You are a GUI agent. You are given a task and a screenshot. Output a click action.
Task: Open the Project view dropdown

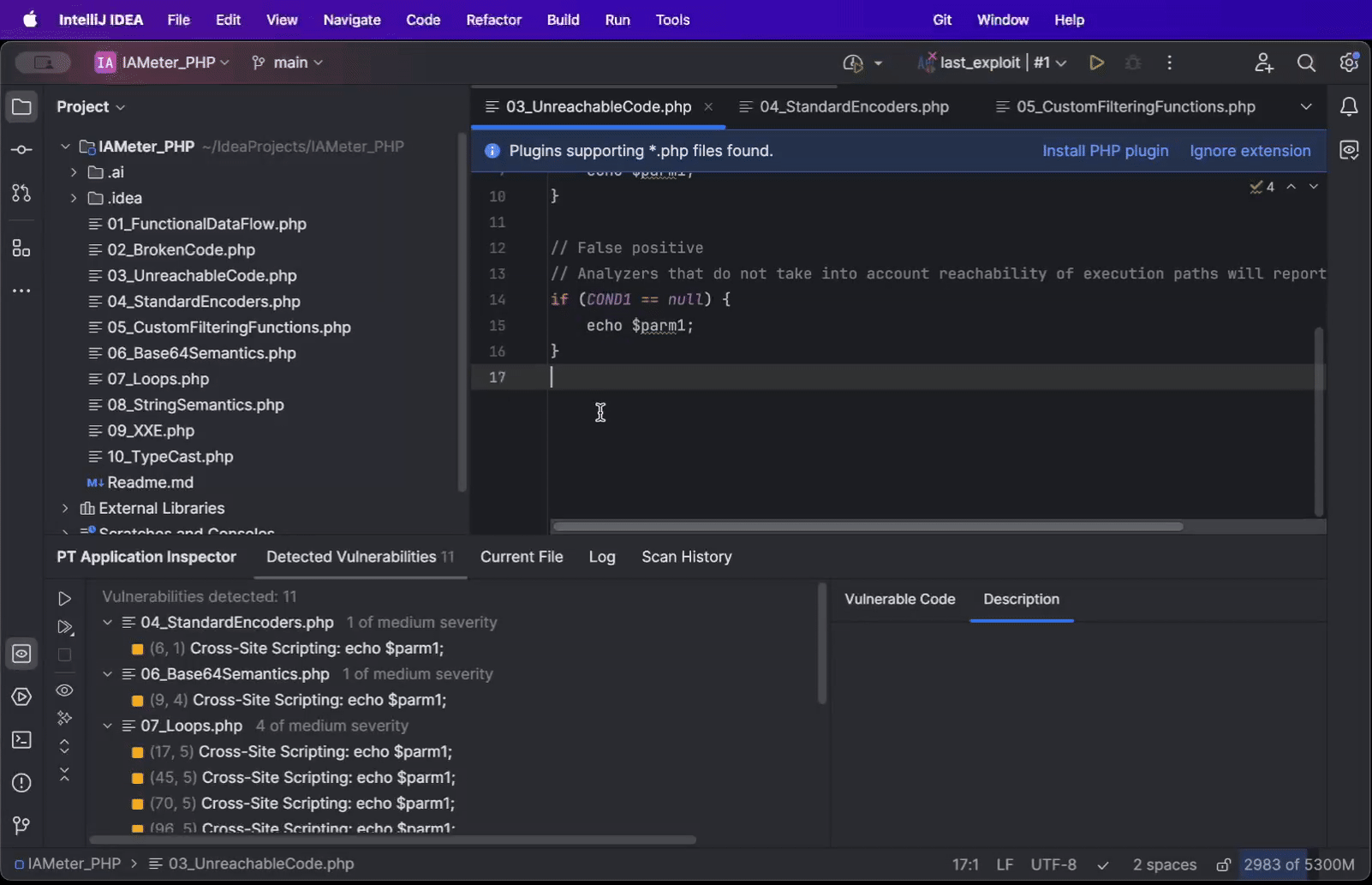click(91, 107)
